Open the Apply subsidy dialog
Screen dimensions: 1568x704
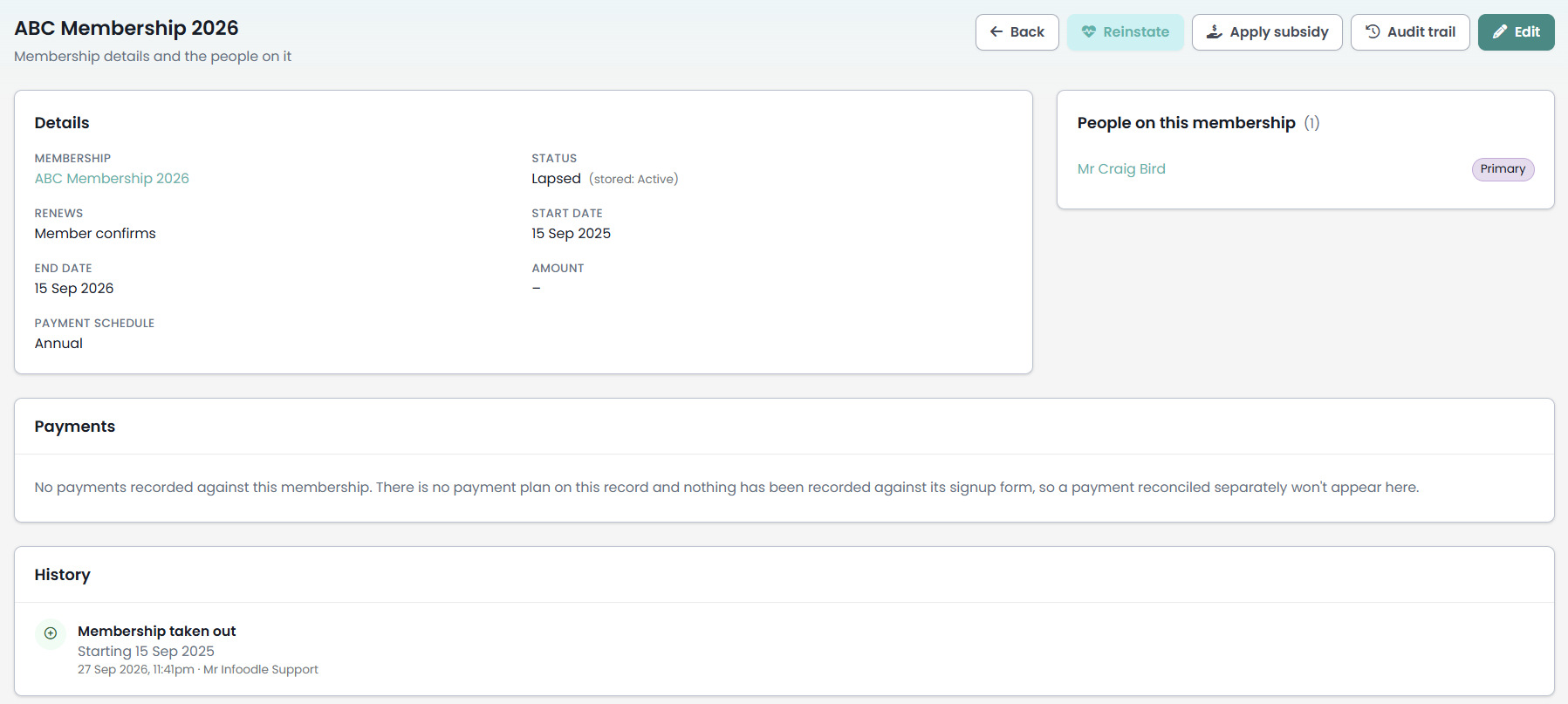coord(1267,32)
